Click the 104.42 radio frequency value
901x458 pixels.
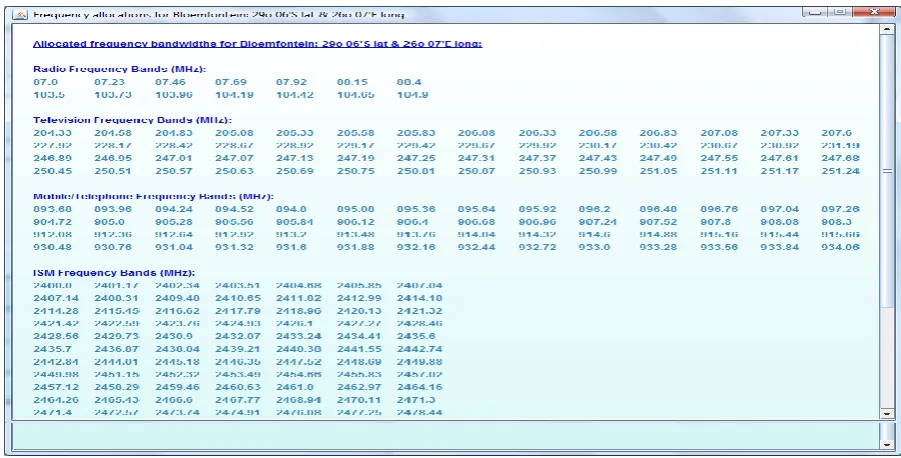(295, 95)
